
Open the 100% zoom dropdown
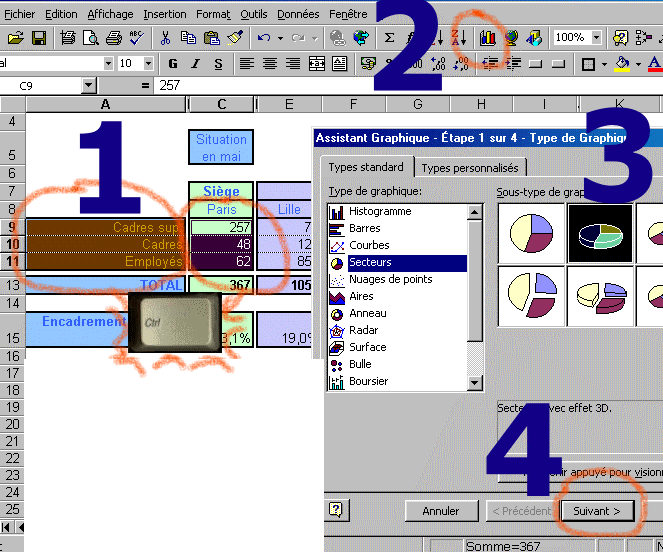coord(596,38)
